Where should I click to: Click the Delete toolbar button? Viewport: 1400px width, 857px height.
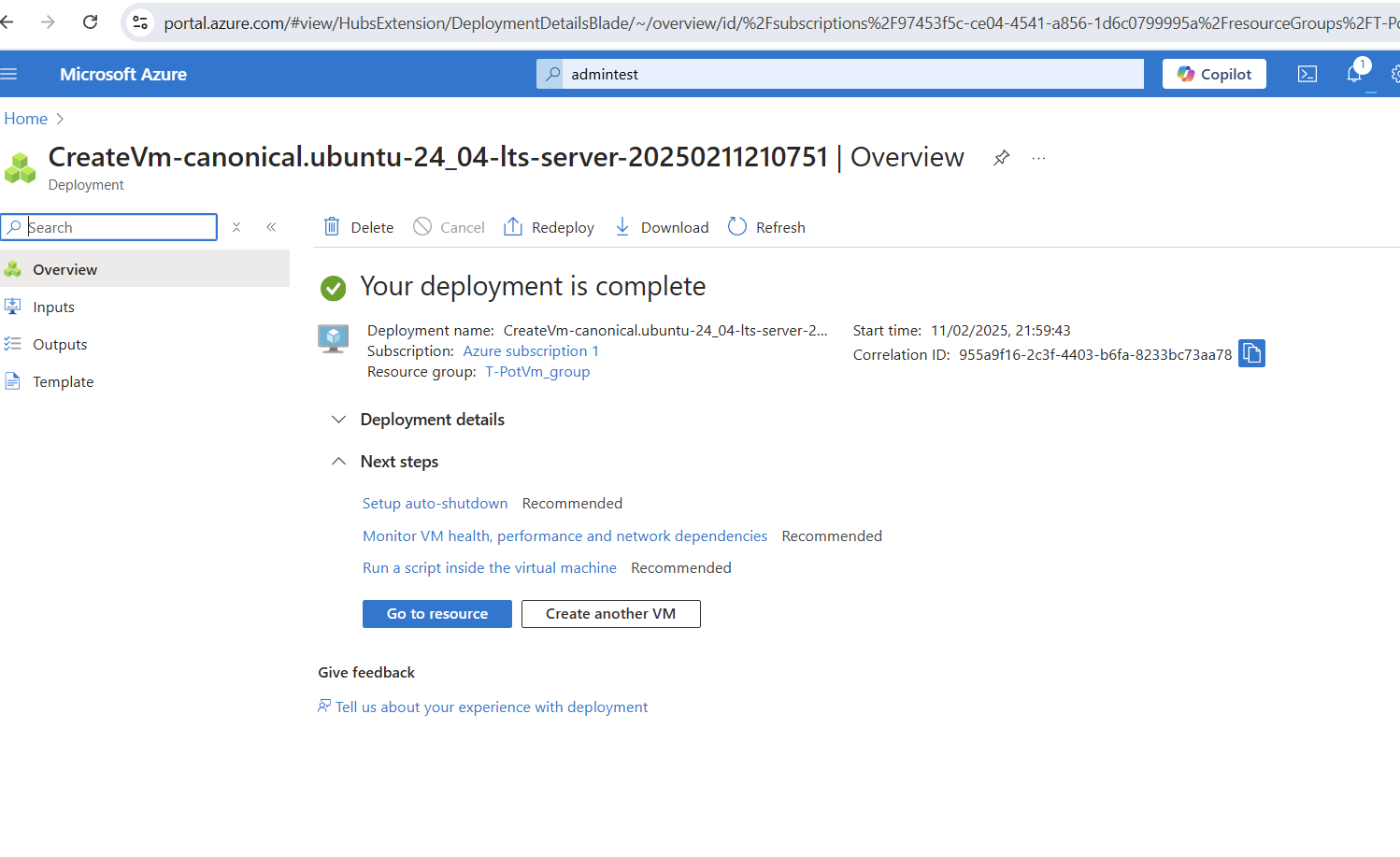pos(358,227)
